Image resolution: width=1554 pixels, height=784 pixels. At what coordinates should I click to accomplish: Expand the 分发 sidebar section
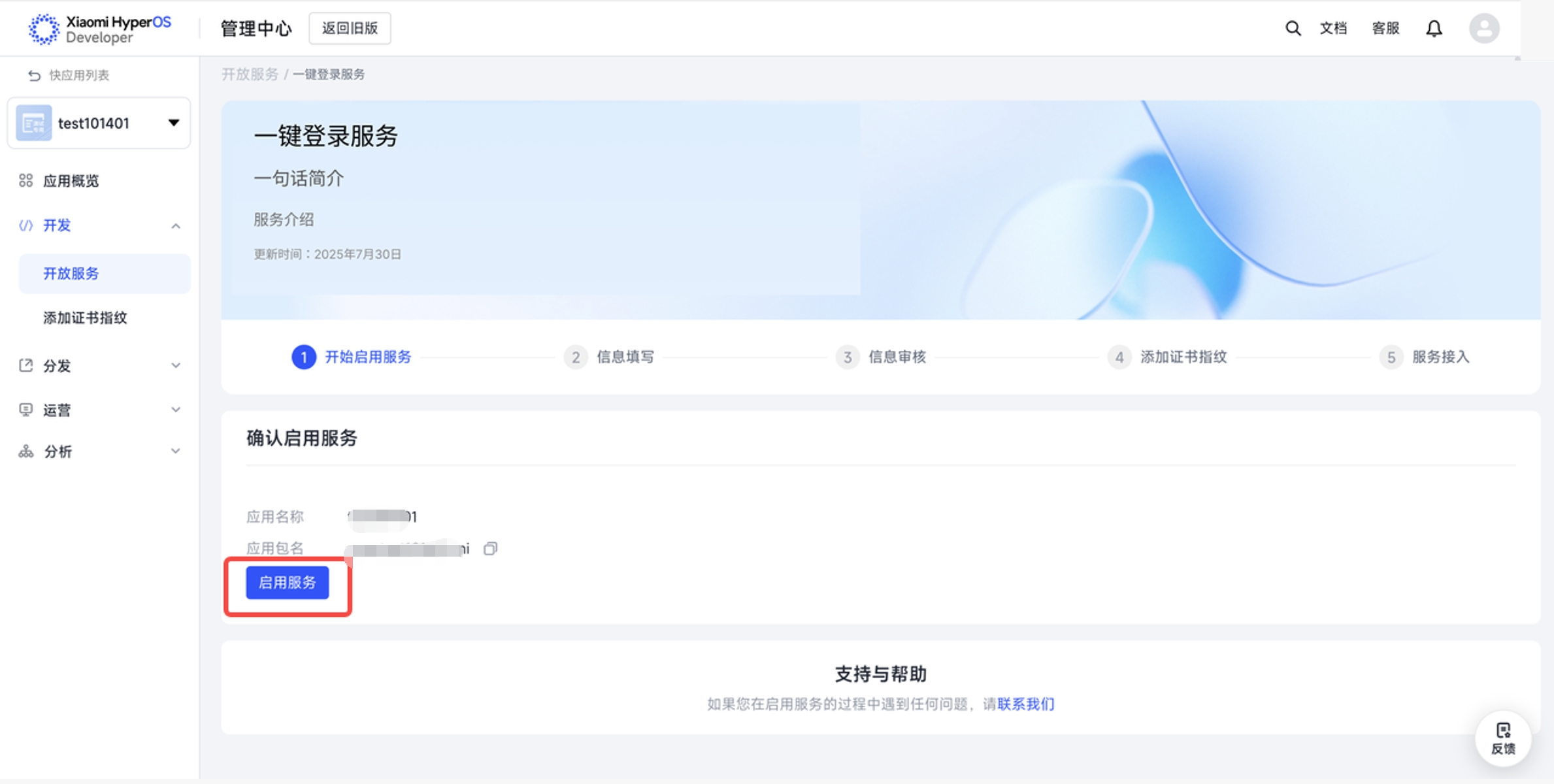[x=175, y=366]
